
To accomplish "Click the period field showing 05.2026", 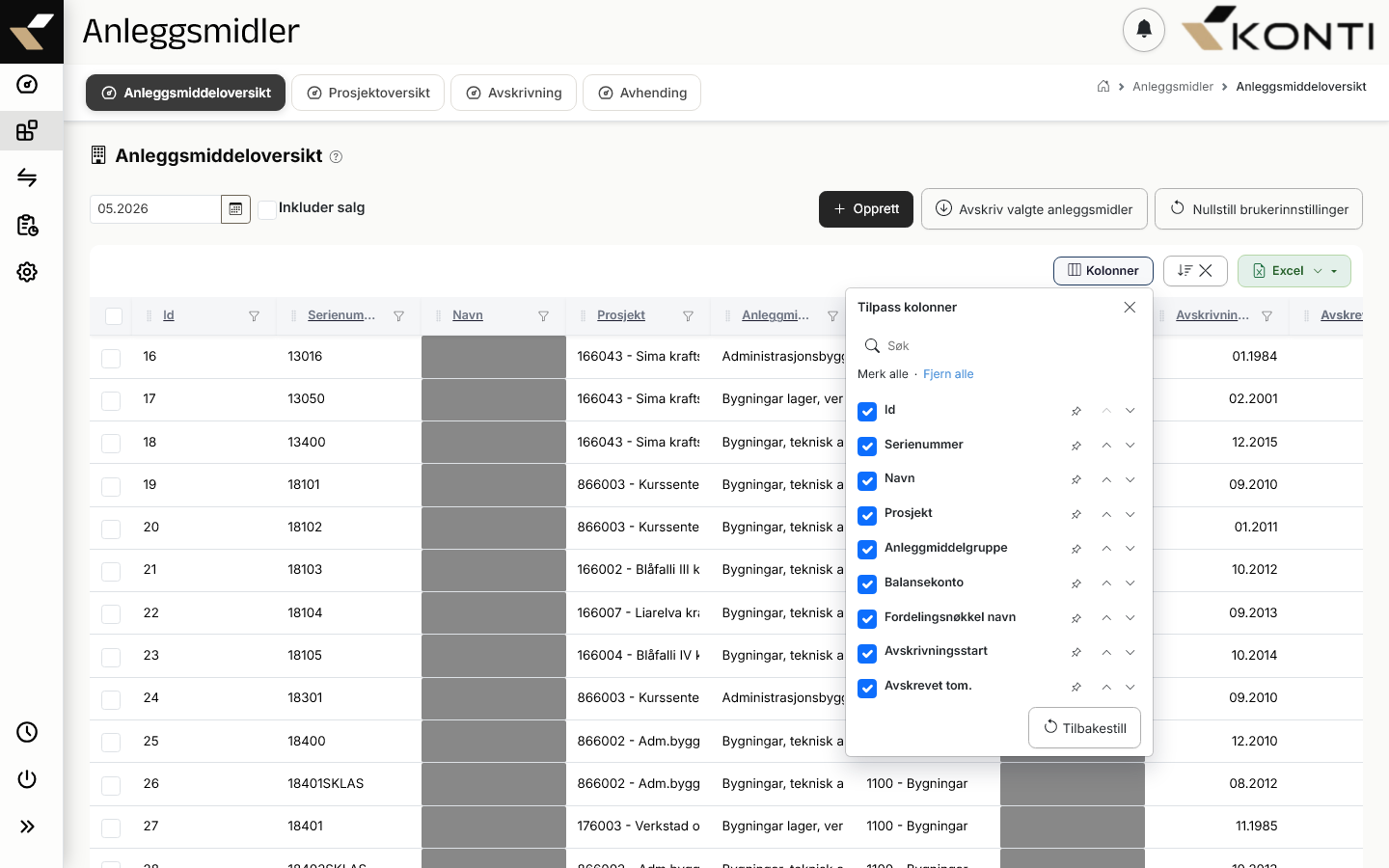I will coord(155,209).
